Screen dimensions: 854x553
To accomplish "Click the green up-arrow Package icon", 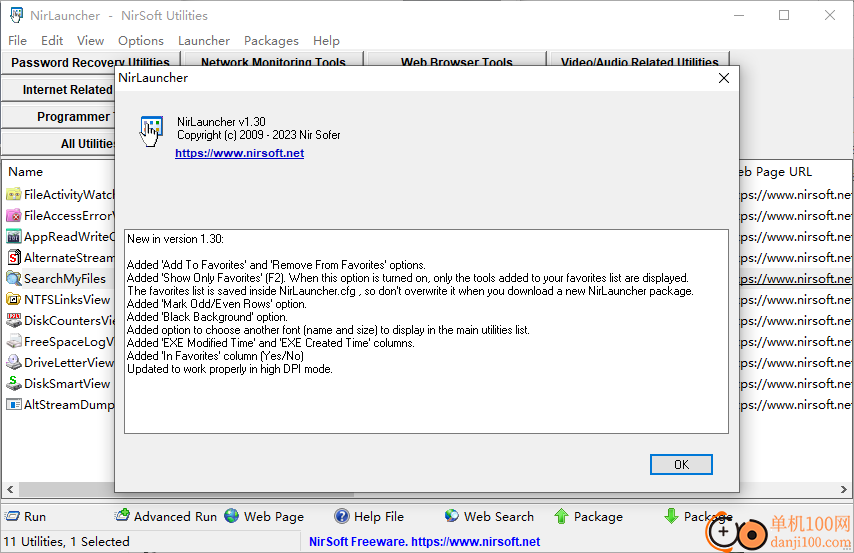I will point(562,516).
